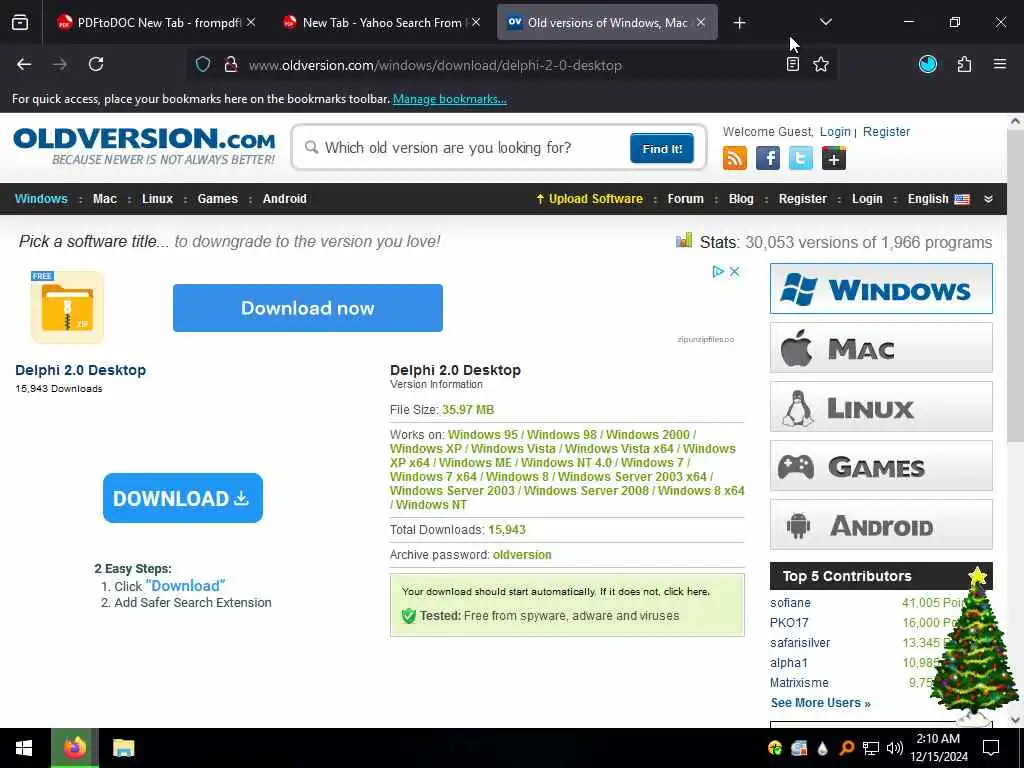The height and width of the screenshot is (768, 1024).
Task: Open the LINUX sidebar category button
Action: (881, 407)
